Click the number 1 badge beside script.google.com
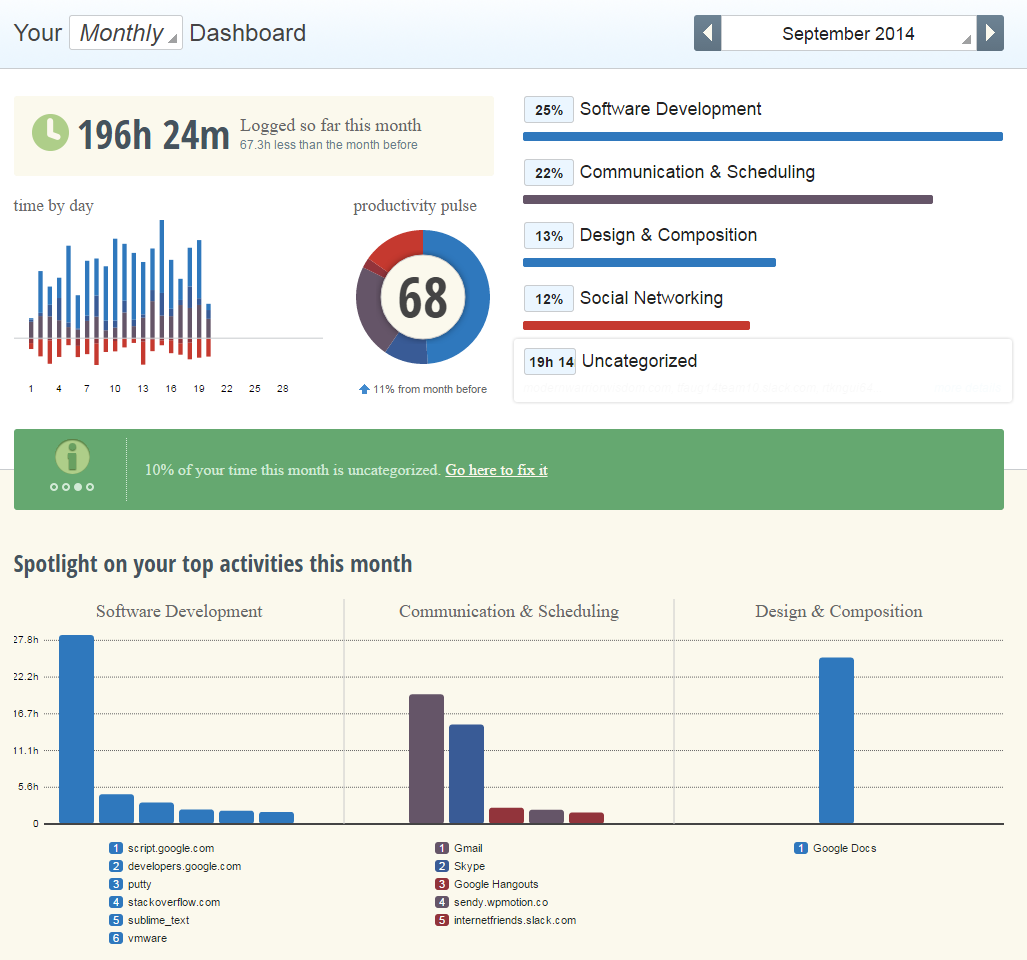This screenshot has width=1027, height=960. coord(116,848)
